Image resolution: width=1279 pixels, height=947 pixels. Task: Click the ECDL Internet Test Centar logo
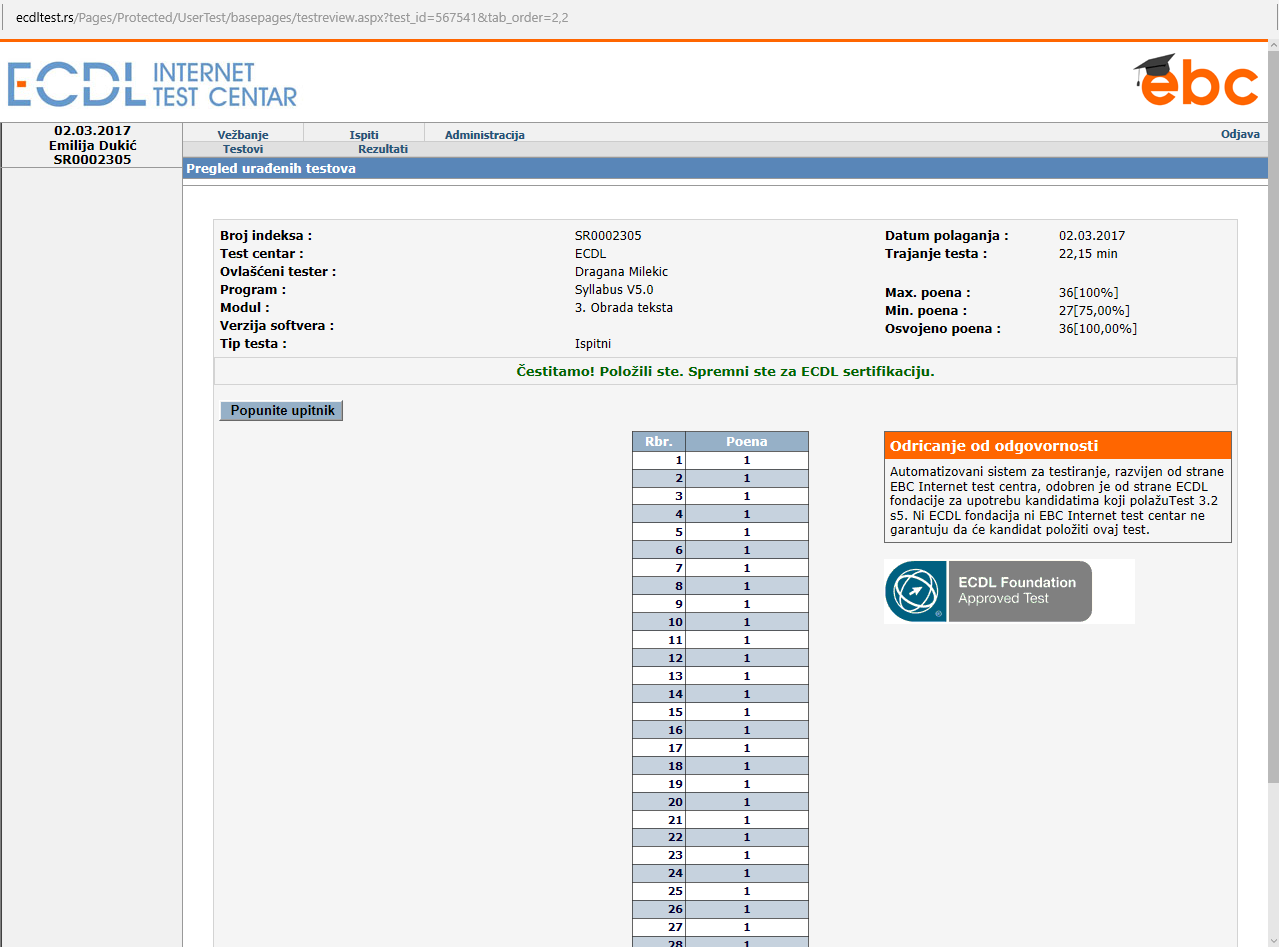tap(152, 84)
